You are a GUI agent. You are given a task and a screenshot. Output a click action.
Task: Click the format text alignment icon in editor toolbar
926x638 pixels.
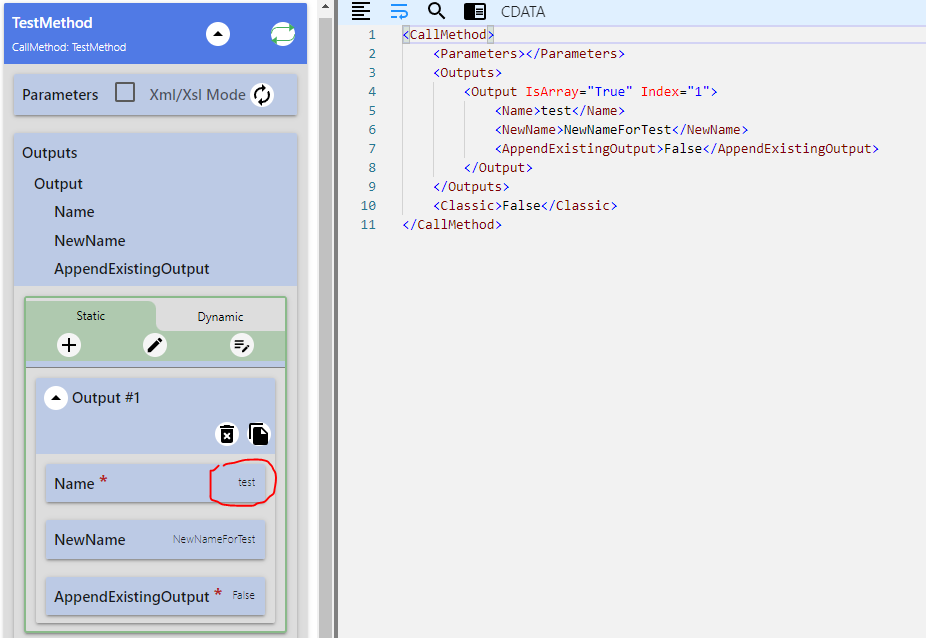point(361,11)
